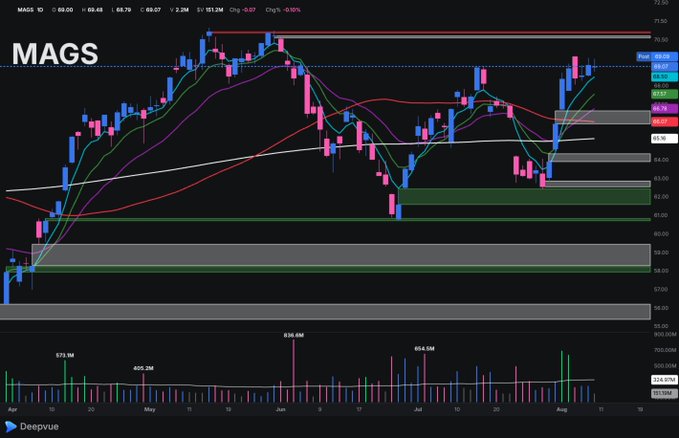The height and width of the screenshot is (438, 679).
Task: Click the blue Post price label
Action: click(657, 56)
